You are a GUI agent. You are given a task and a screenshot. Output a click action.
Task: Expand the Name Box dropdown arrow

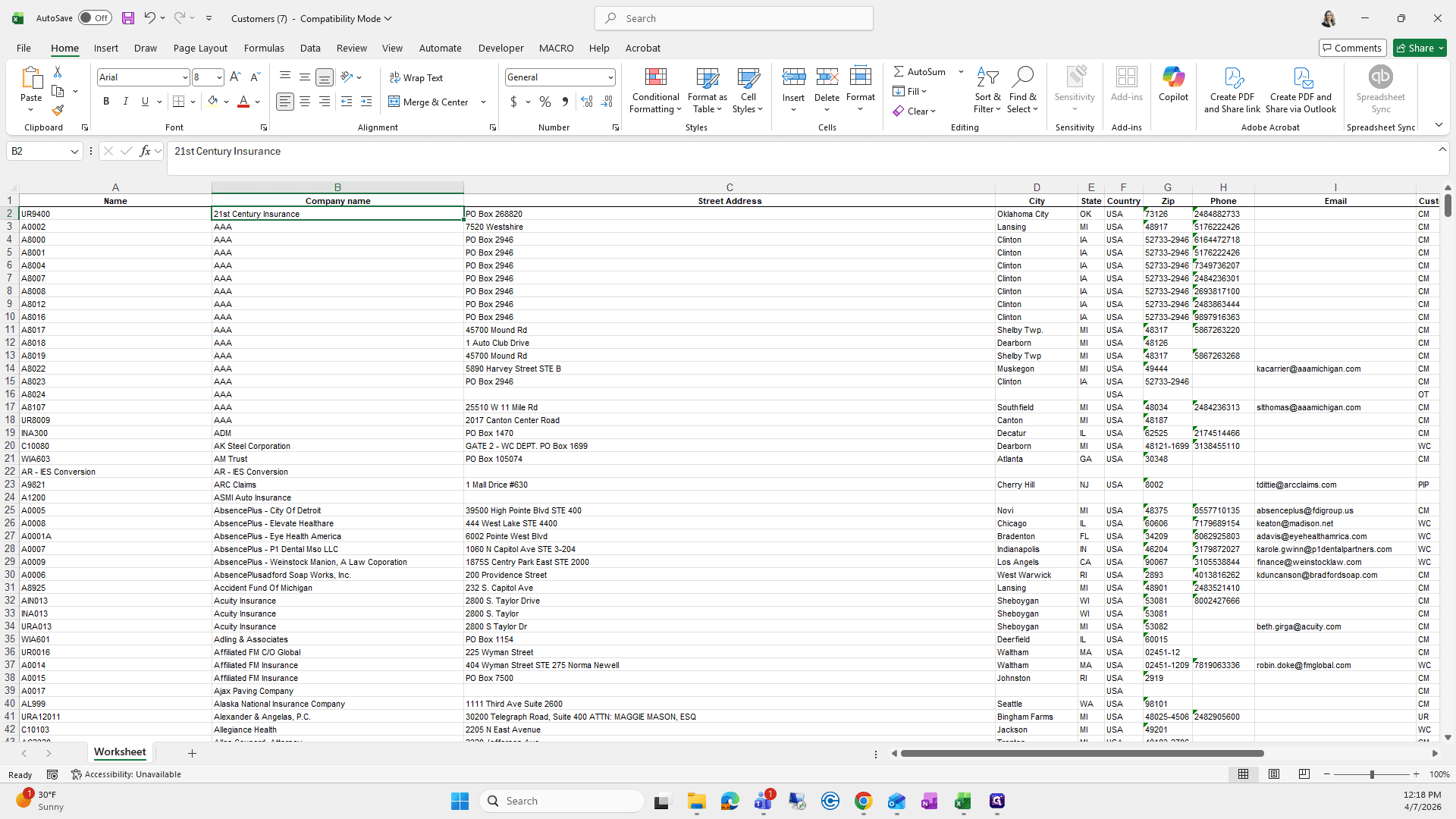point(74,152)
